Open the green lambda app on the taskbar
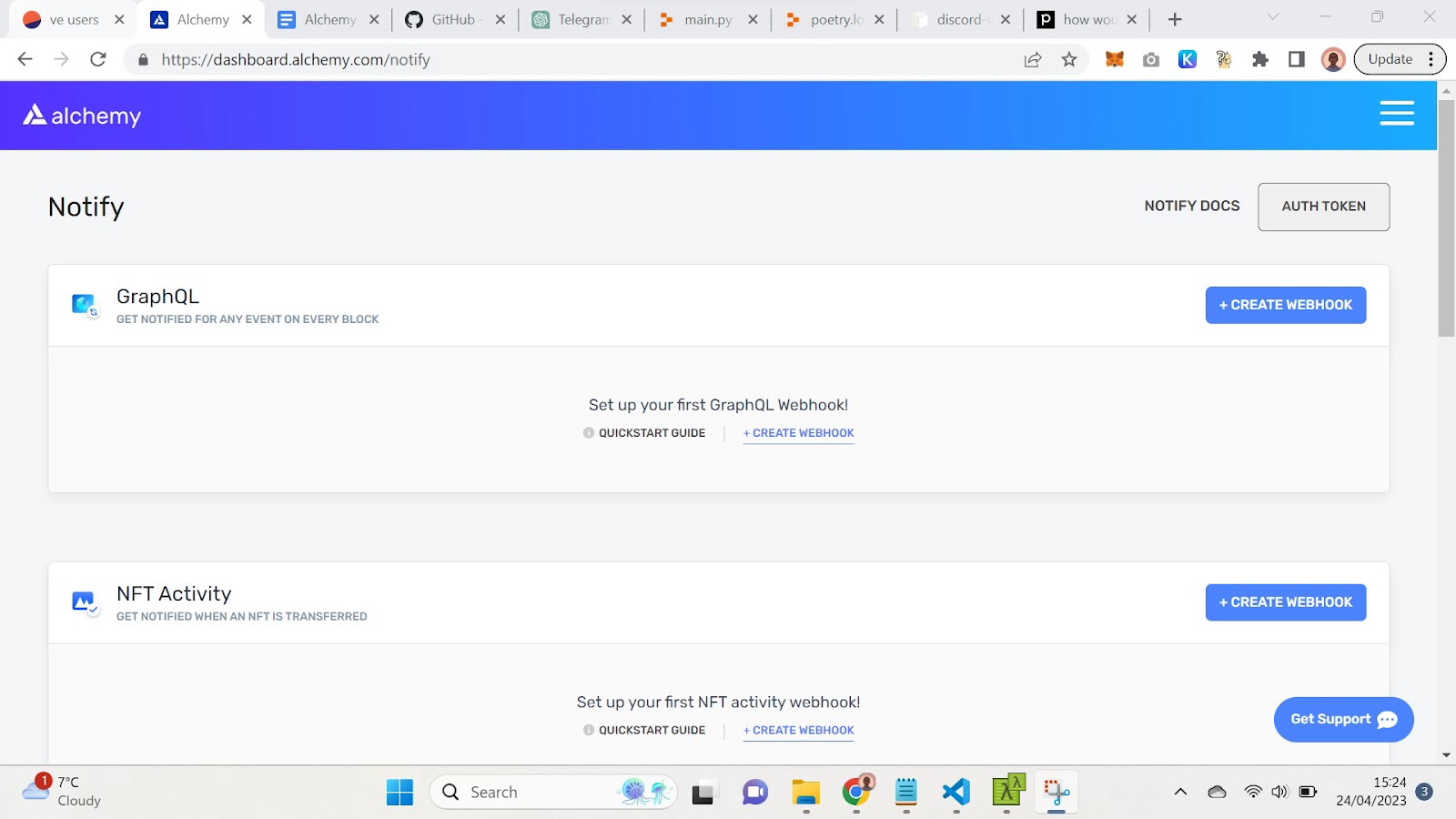Image resolution: width=1456 pixels, height=819 pixels. coord(1007,790)
